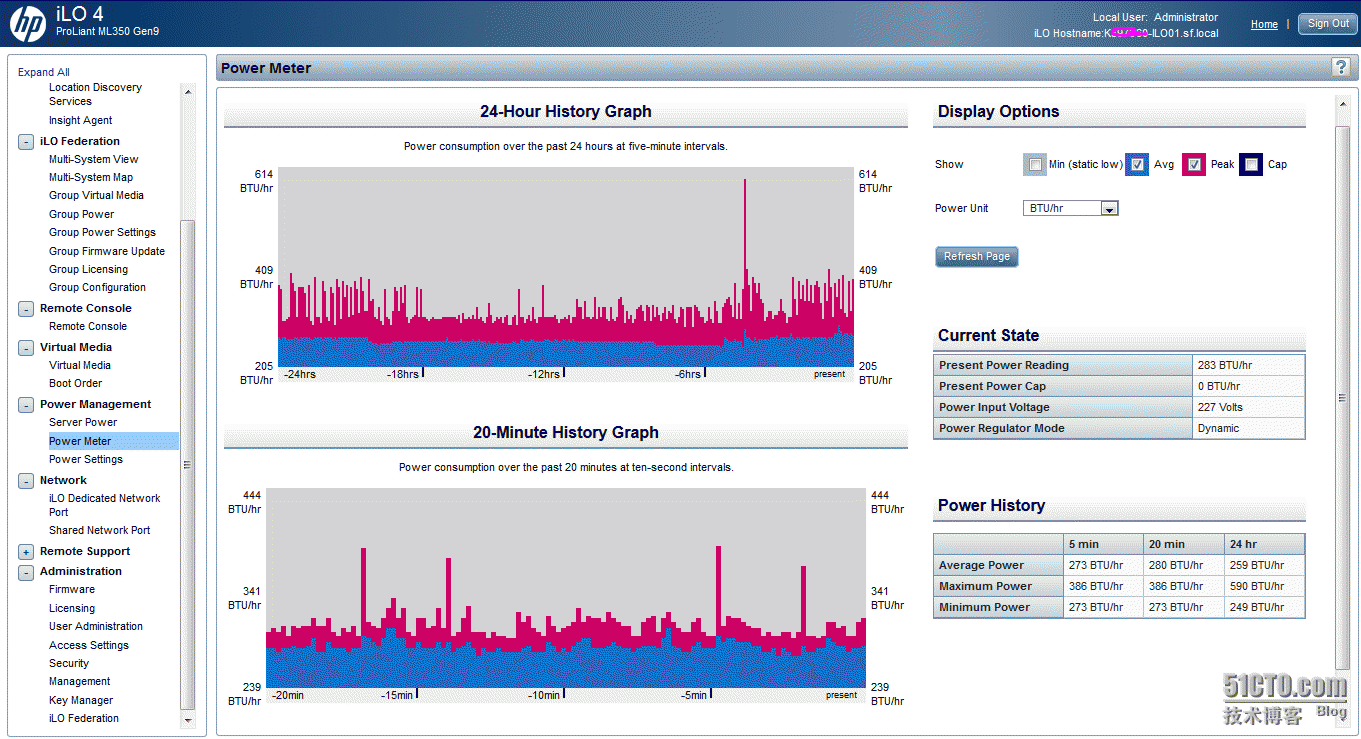Open the Home link

pyautogui.click(x=1264, y=24)
